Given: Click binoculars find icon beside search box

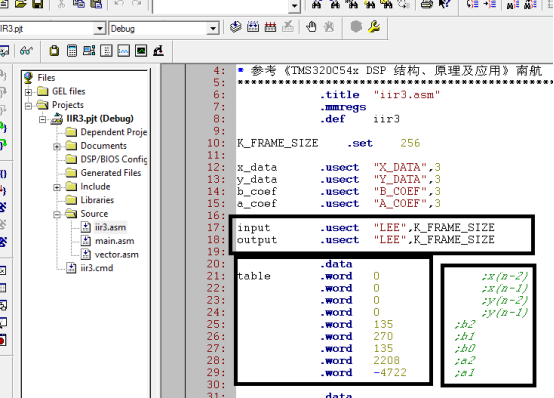Looking at the screenshot, I should click(317, 4).
